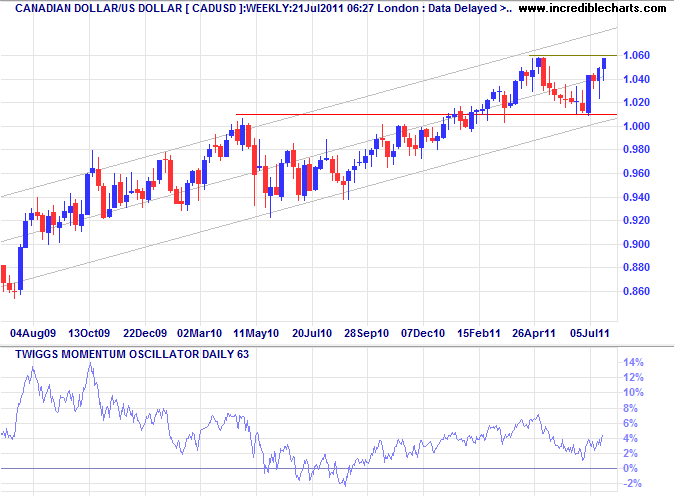
Task: Click the 12% oscillator axis label
Action: coord(633,378)
